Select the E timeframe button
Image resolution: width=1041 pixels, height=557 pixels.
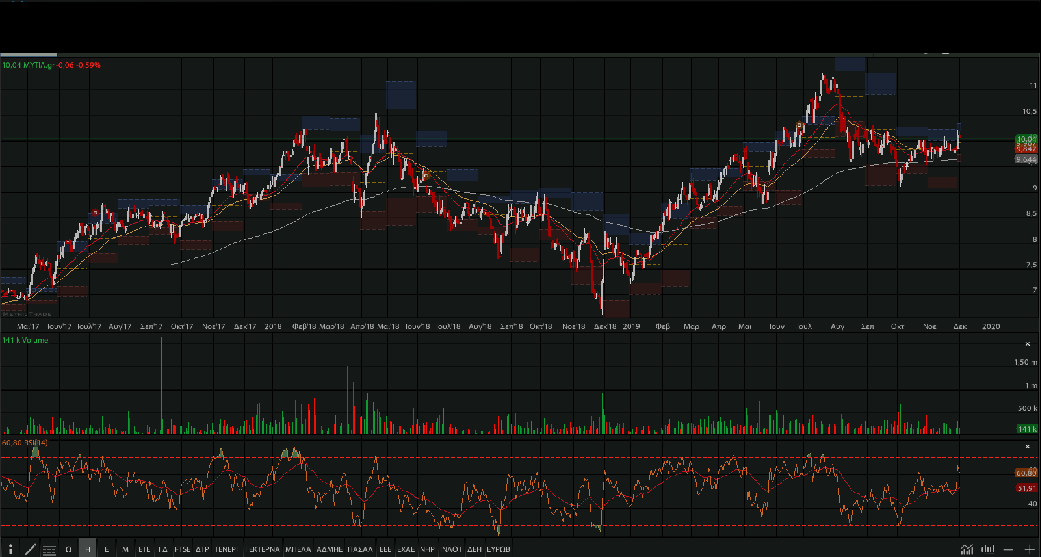[x=106, y=549]
